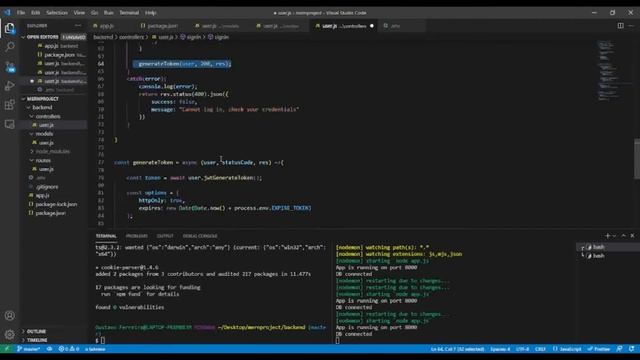Image resolution: width=640 pixels, height=360 pixels.
Task: Click the unsaved dot on the active user.js tab
Action: coord(371,26)
